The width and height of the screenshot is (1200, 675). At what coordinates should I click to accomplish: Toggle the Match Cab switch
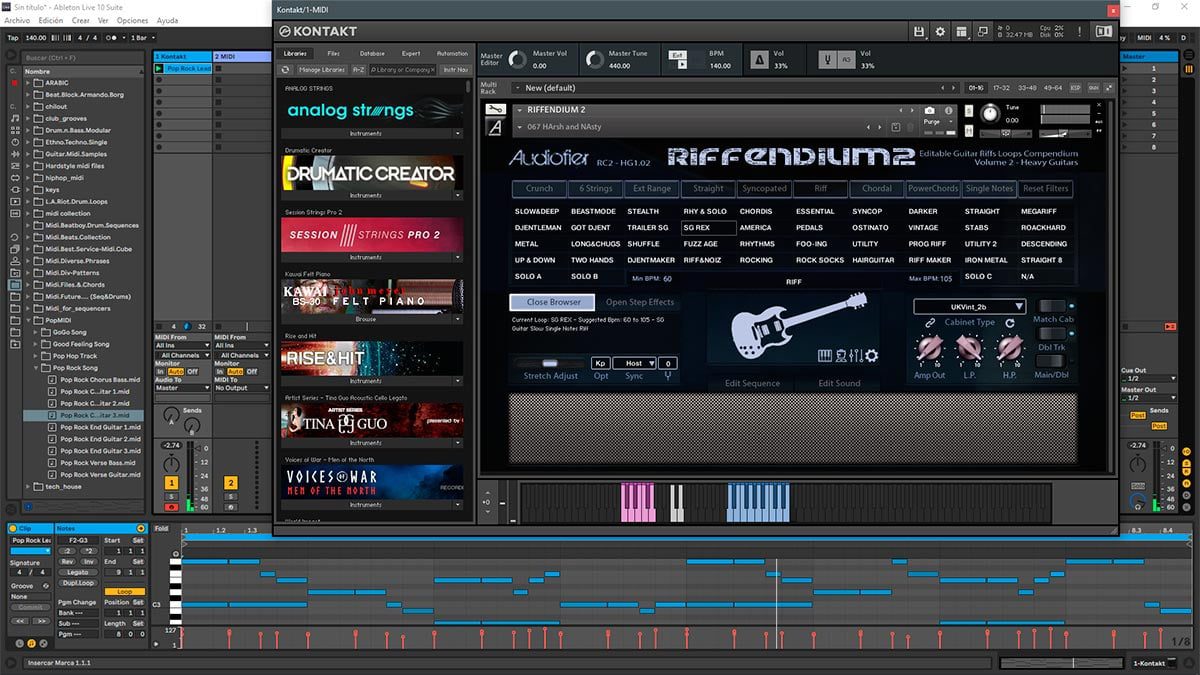point(1050,306)
